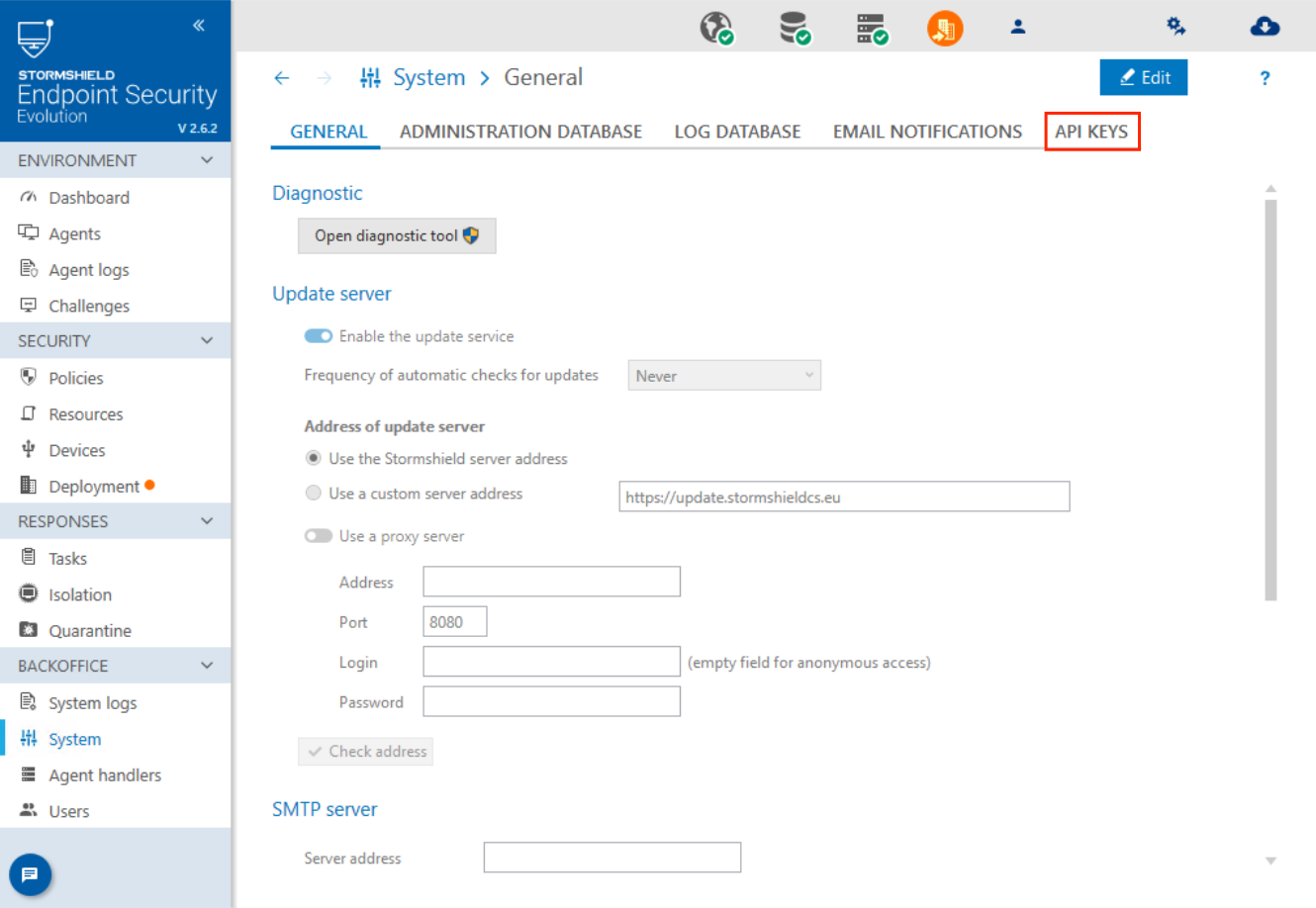The width and height of the screenshot is (1316, 908).
Task: Collapse the ENVIRONMENT sidebar section
Action: coord(207,160)
